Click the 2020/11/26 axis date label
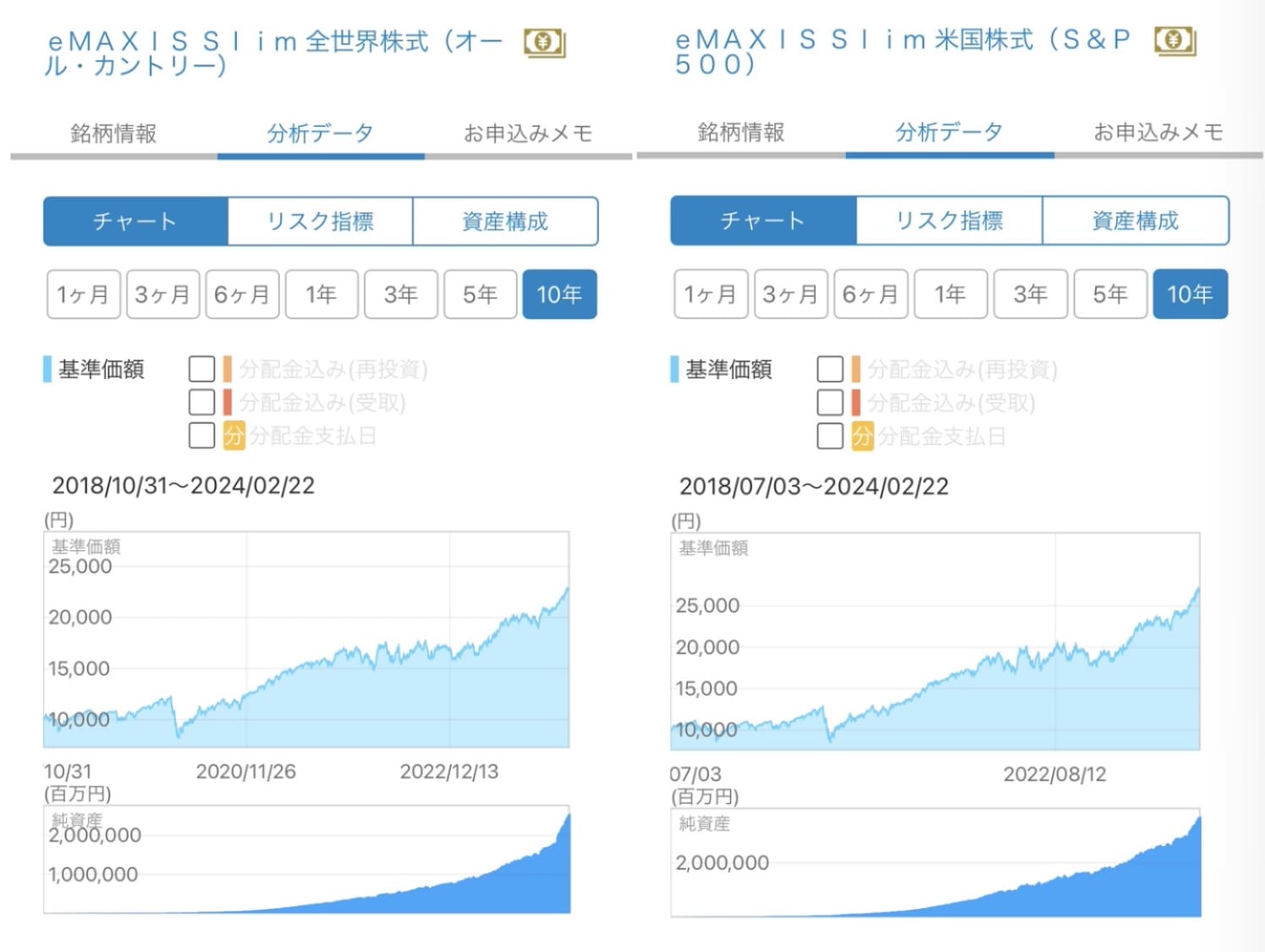Screen dimensions: 1265x952 pyautogui.click(x=246, y=772)
